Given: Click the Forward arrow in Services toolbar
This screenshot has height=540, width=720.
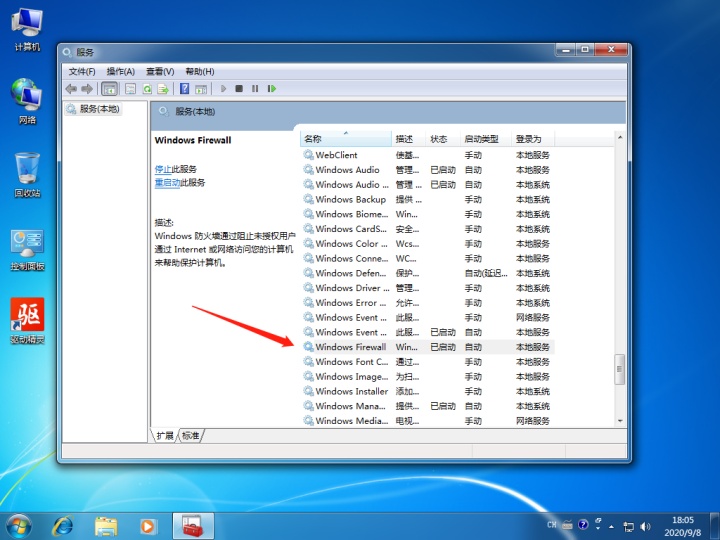Looking at the screenshot, I should (87, 89).
